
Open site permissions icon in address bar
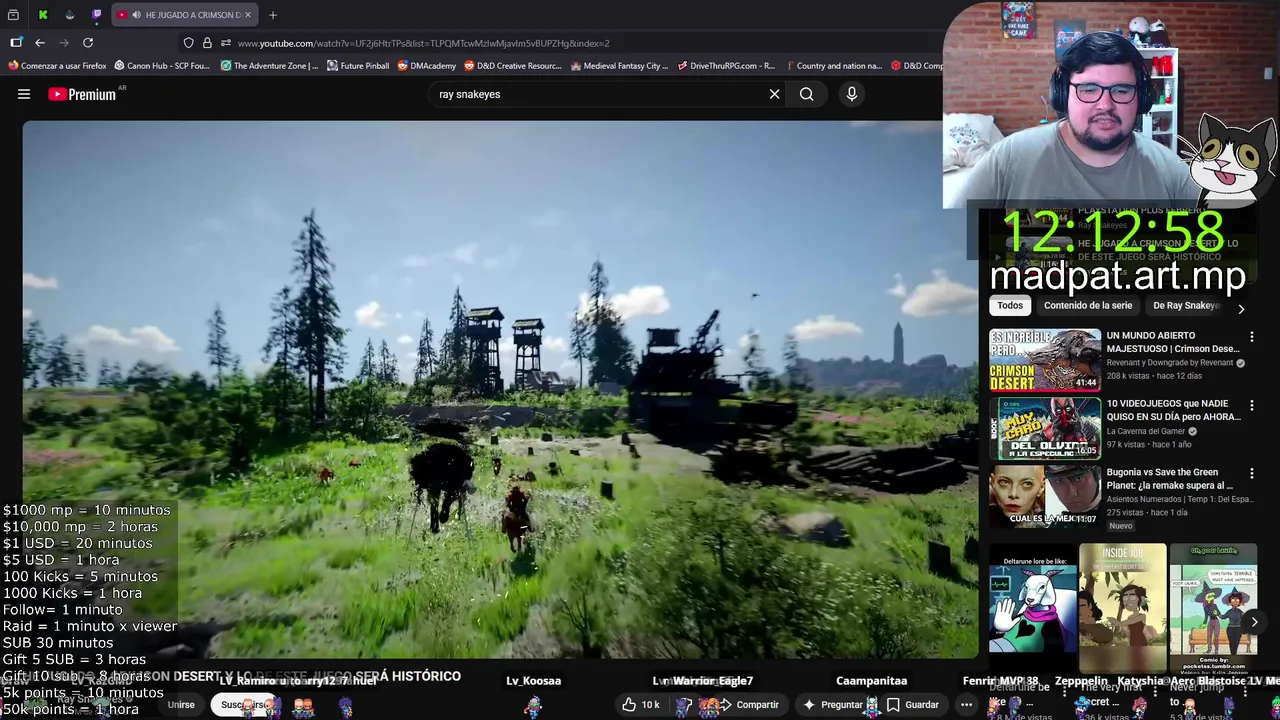coord(226,43)
